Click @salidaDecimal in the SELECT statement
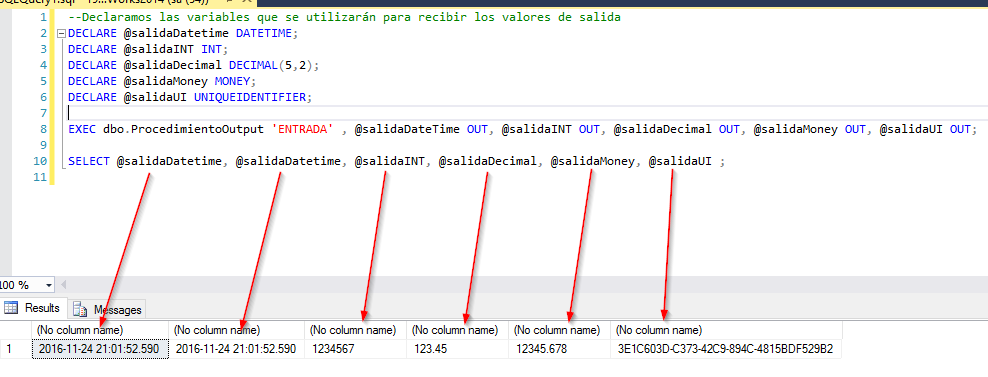 pyautogui.click(x=487, y=162)
